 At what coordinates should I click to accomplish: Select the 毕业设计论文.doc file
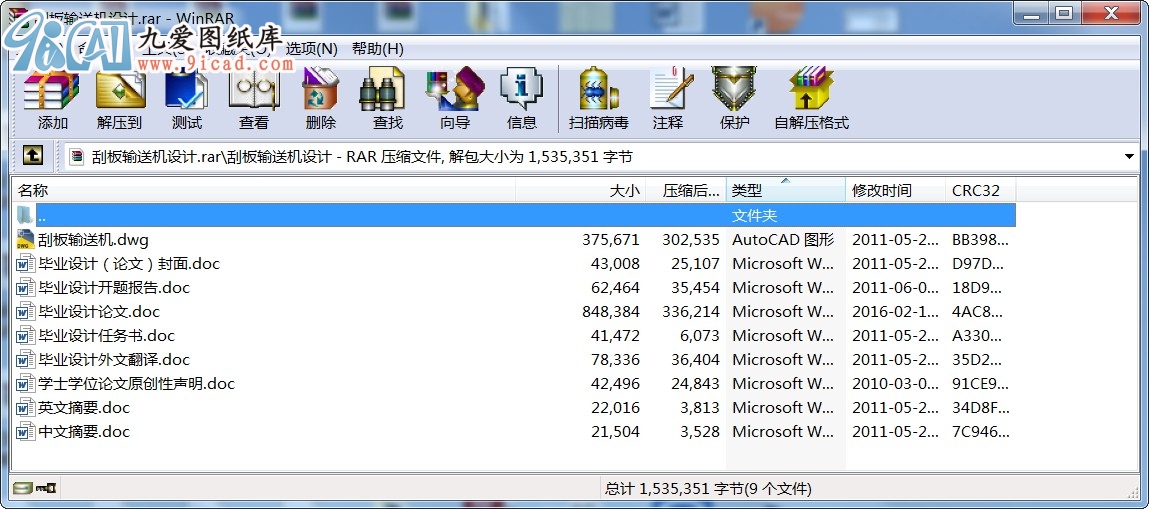click(98, 312)
